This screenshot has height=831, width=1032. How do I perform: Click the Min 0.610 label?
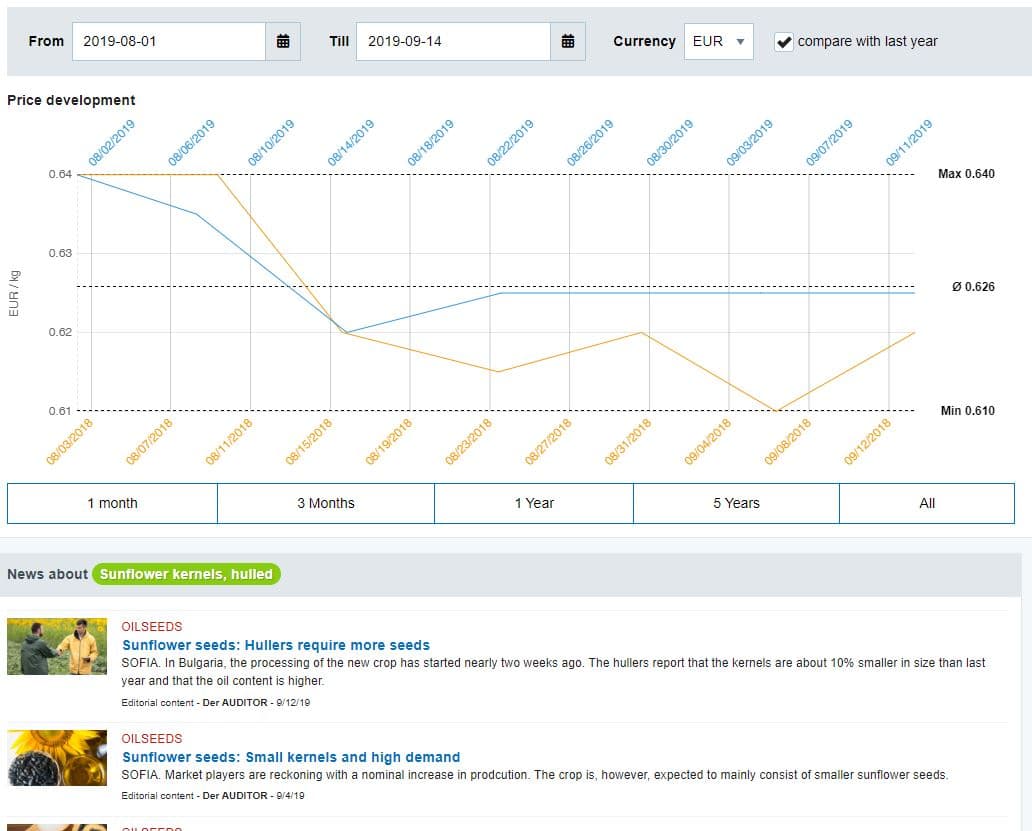tap(968, 411)
